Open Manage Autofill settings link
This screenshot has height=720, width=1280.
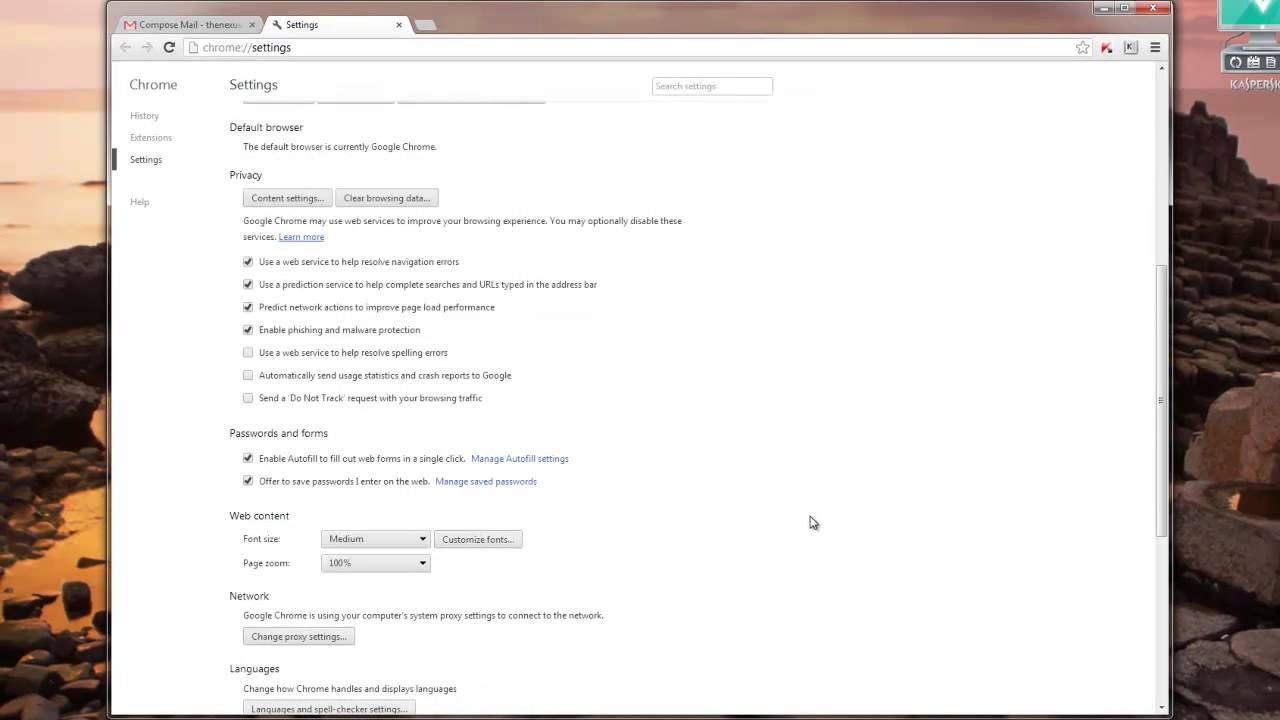coord(520,458)
